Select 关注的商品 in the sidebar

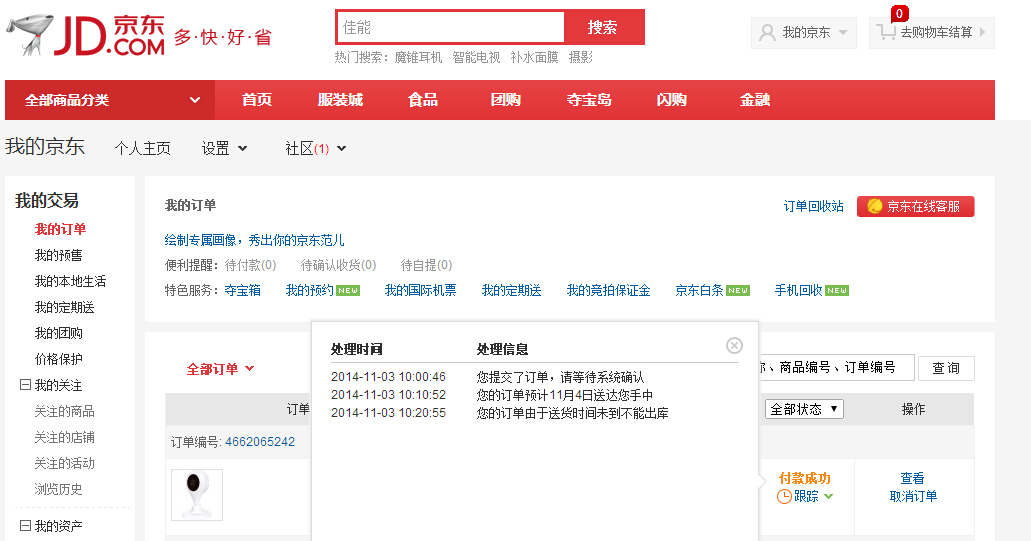click(64, 411)
